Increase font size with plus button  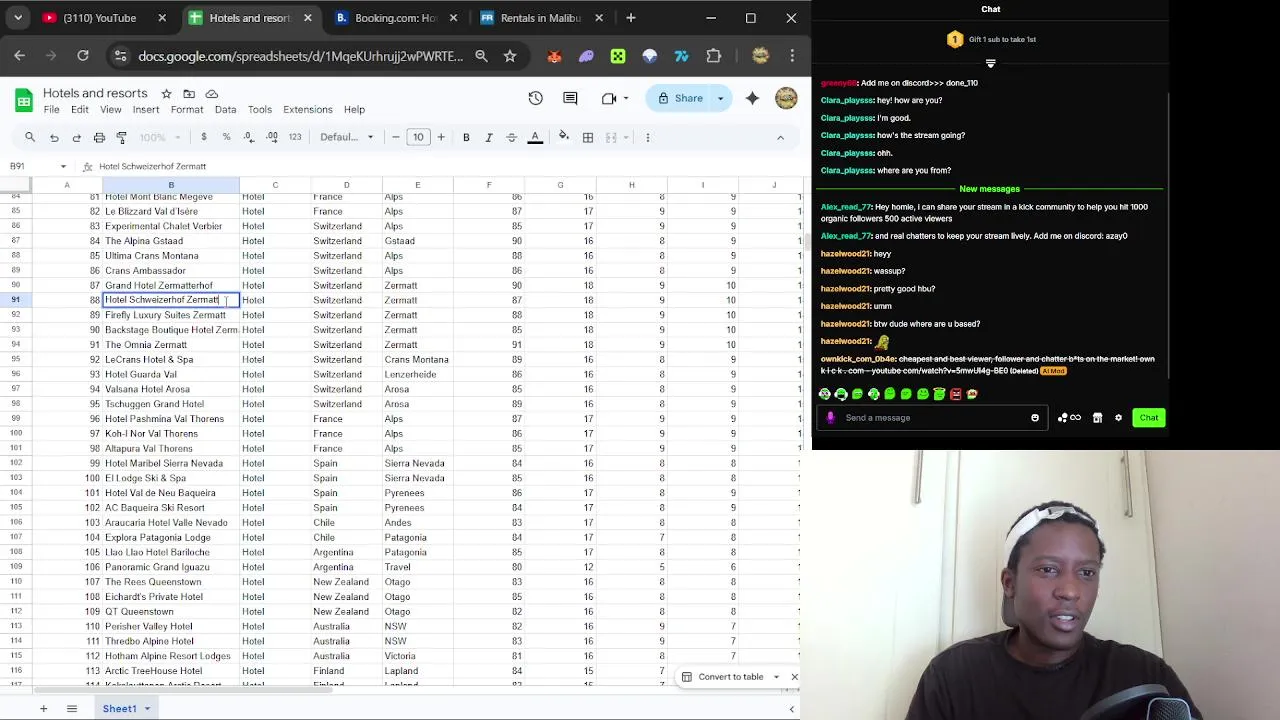(440, 137)
